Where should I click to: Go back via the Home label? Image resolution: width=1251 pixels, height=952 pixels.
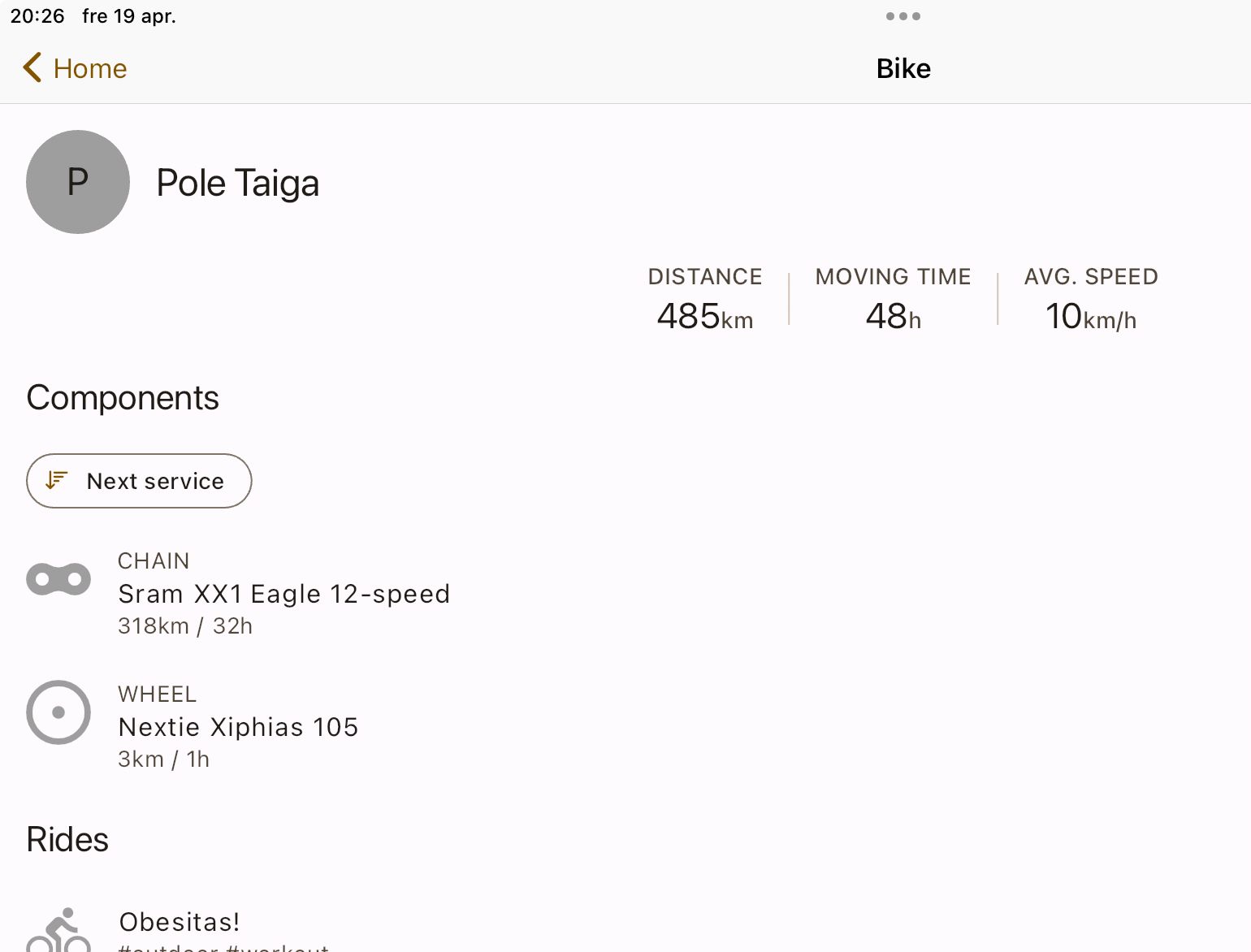coord(90,69)
